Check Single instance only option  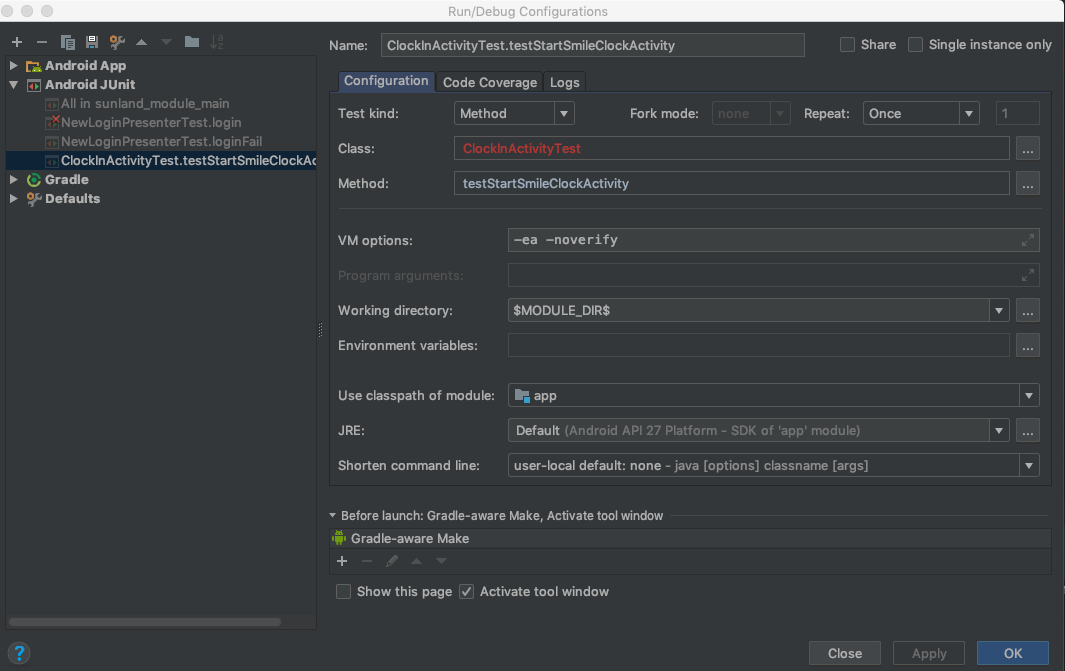[916, 45]
